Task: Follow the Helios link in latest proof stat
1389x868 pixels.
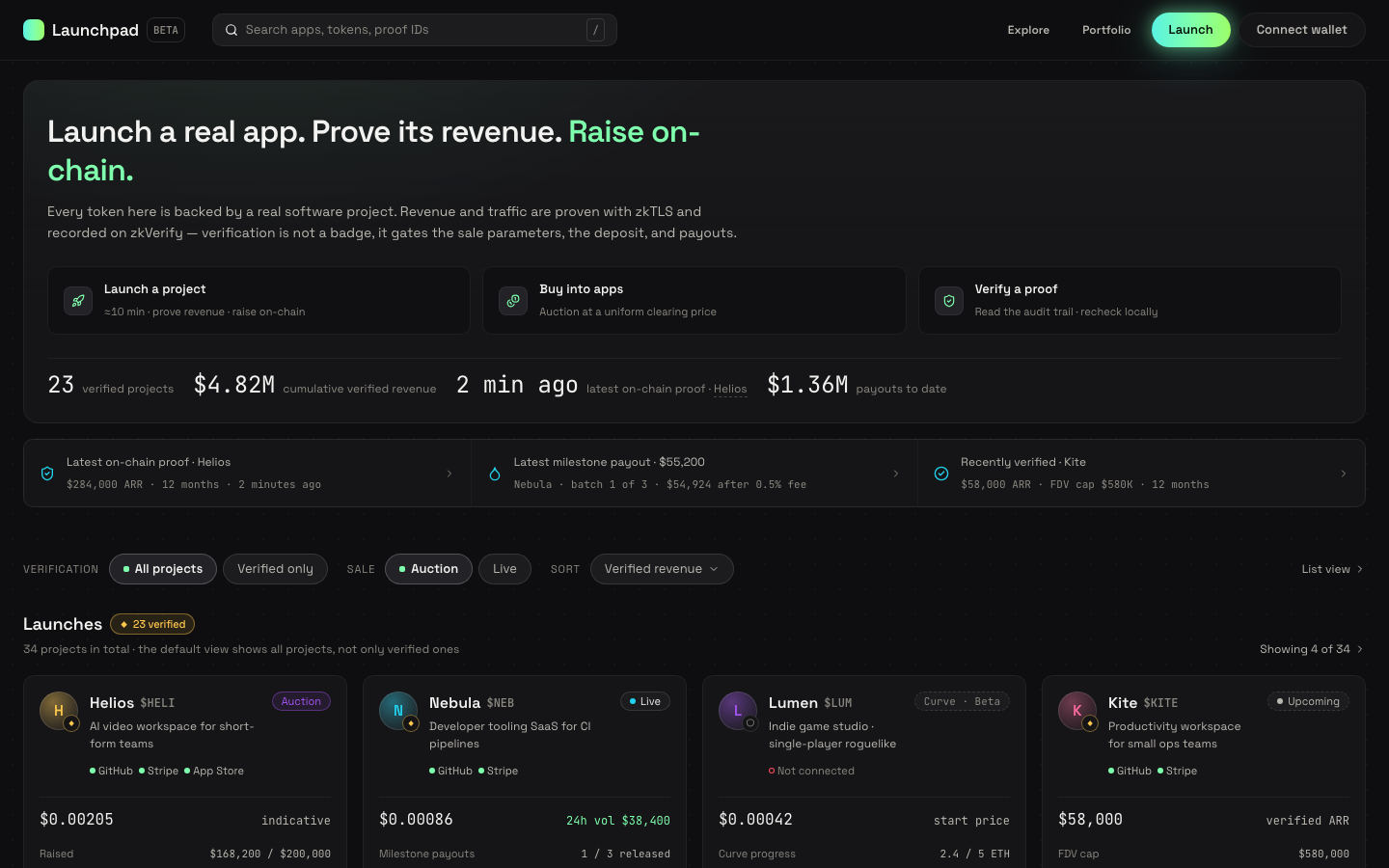Action: (x=730, y=389)
